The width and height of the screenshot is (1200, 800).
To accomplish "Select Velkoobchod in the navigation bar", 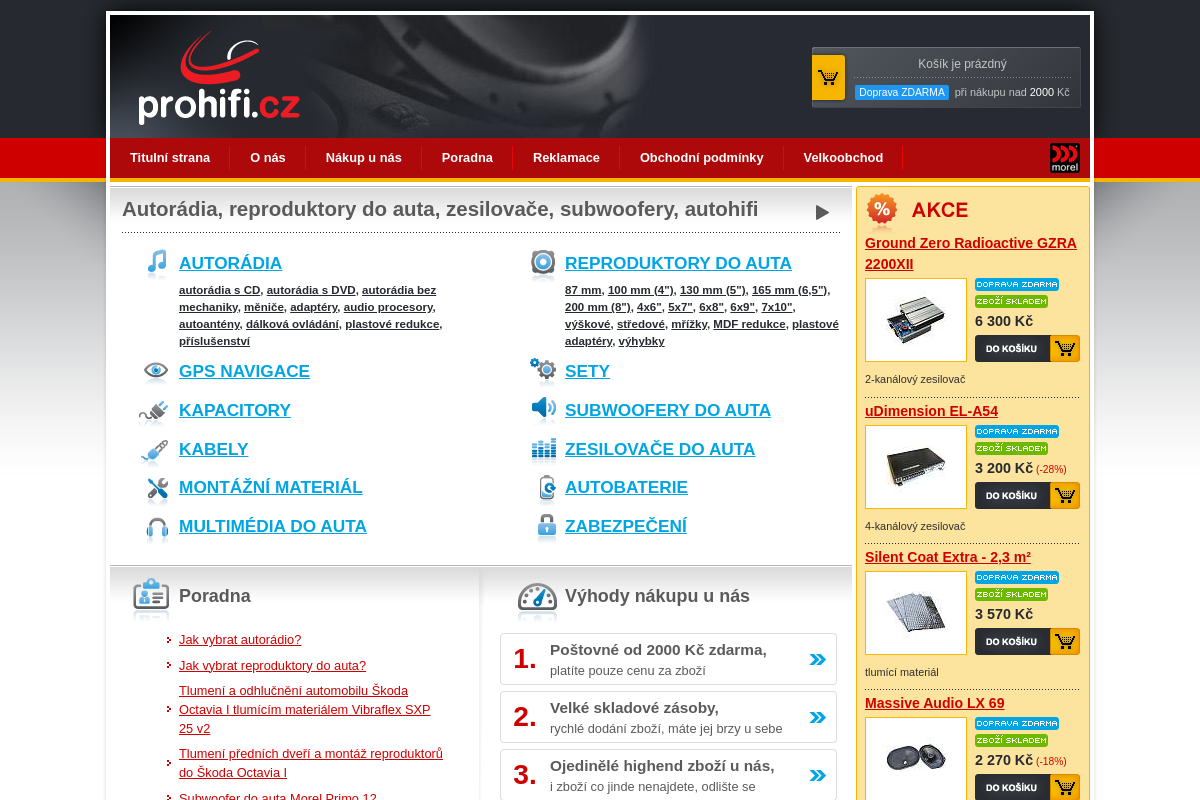I will [843, 157].
